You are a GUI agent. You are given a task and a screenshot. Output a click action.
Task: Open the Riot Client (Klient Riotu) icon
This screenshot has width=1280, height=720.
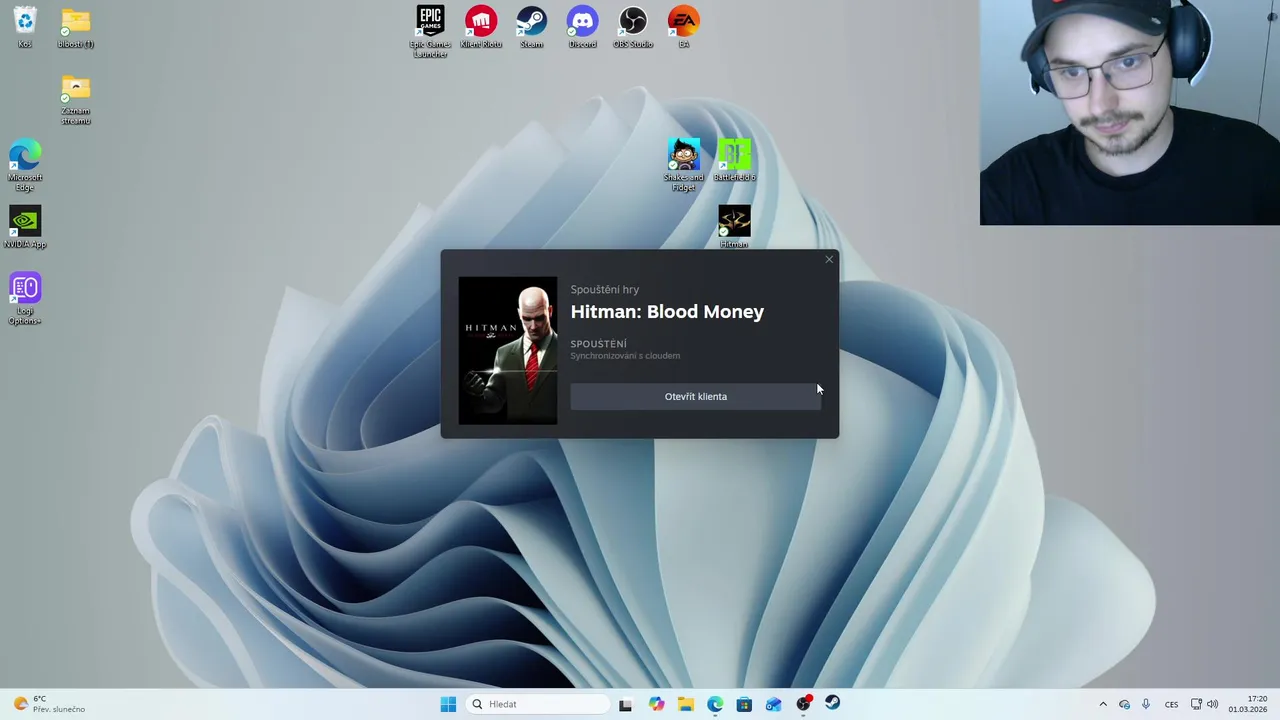(x=481, y=27)
